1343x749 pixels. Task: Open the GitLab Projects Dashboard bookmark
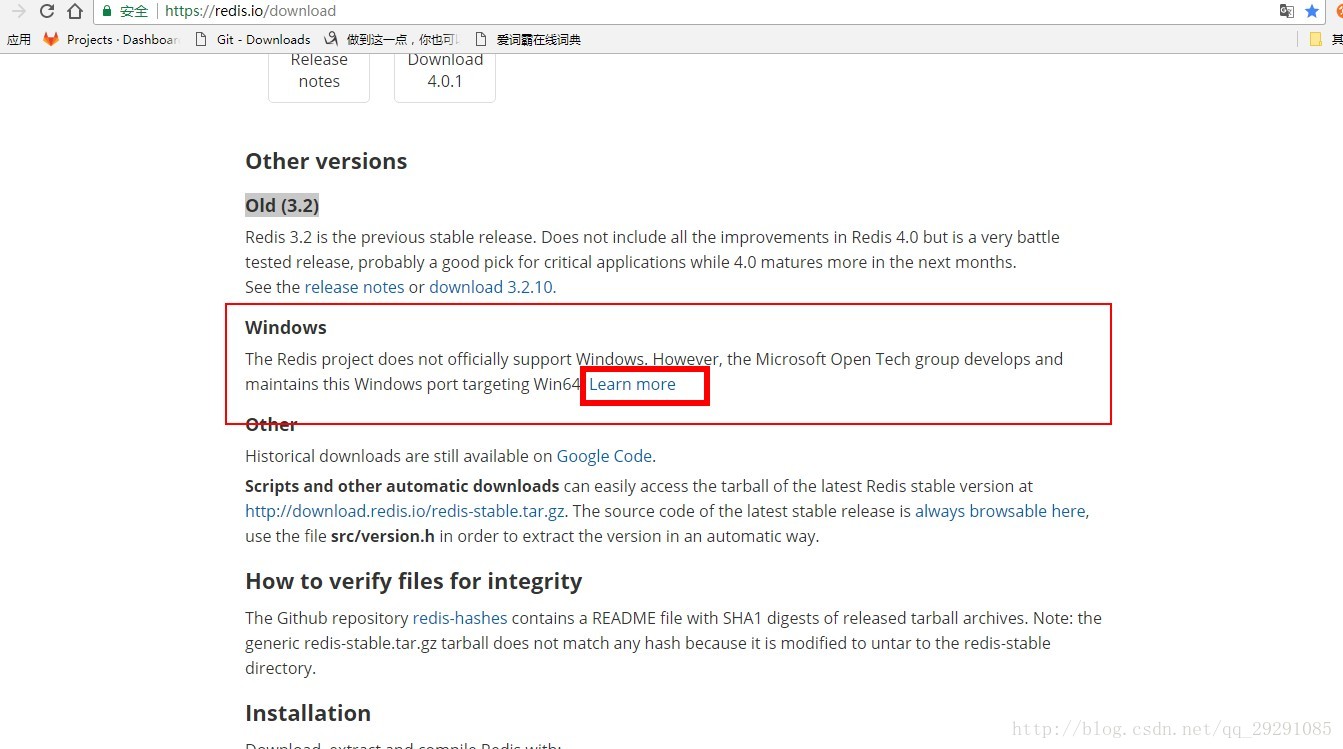(110, 39)
